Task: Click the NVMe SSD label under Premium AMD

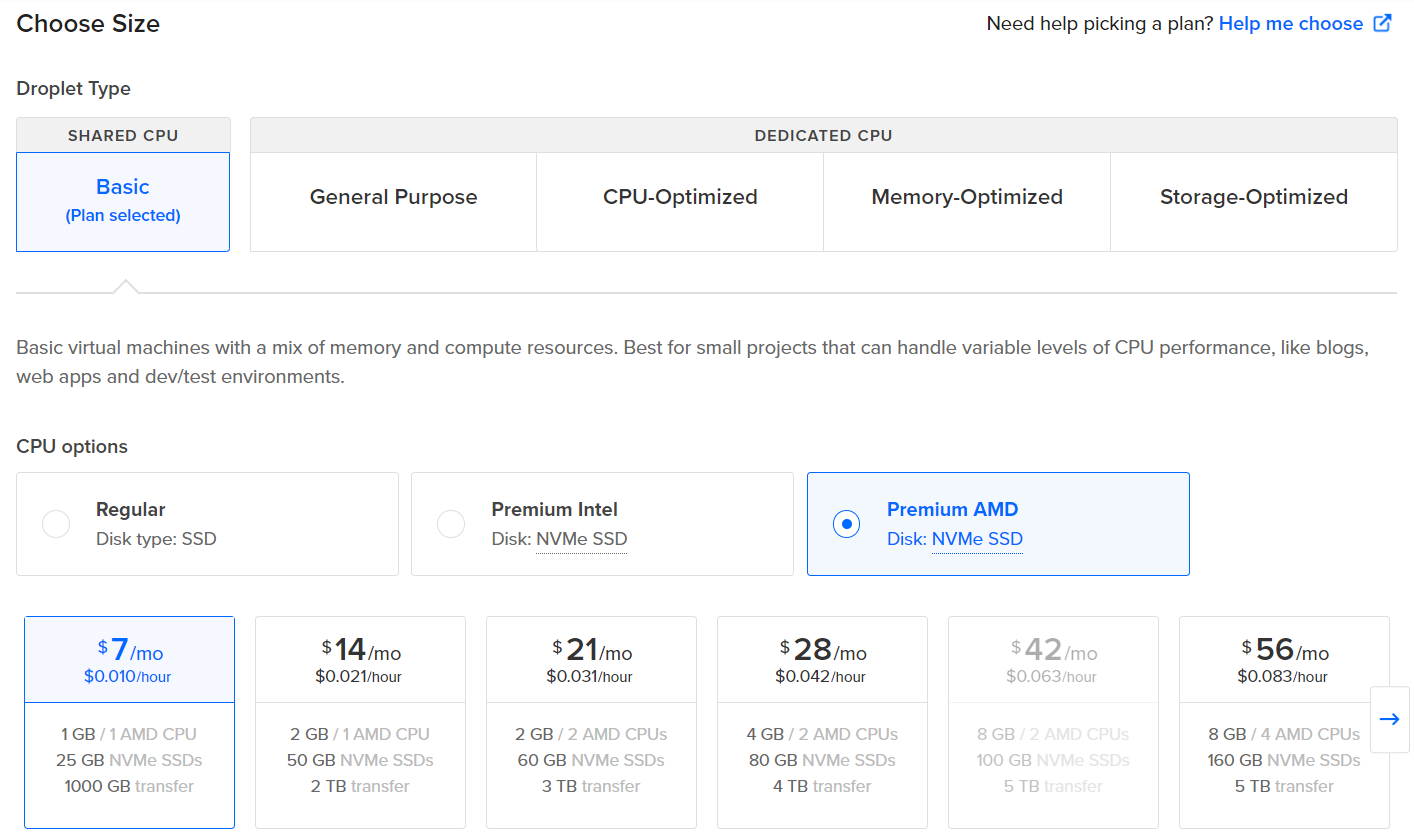Action: tap(976, 540)
